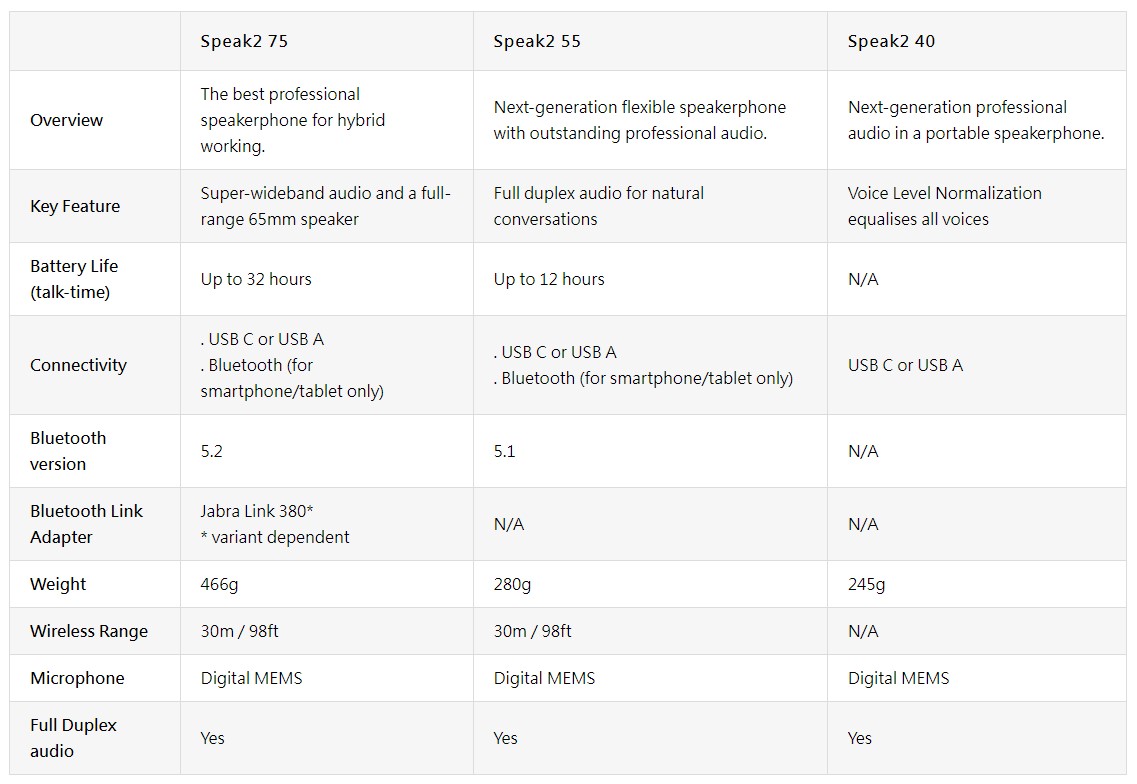Click the Speak2 55 column header
Viewport: 1137px width, 784px height.
tap(537, 41)
